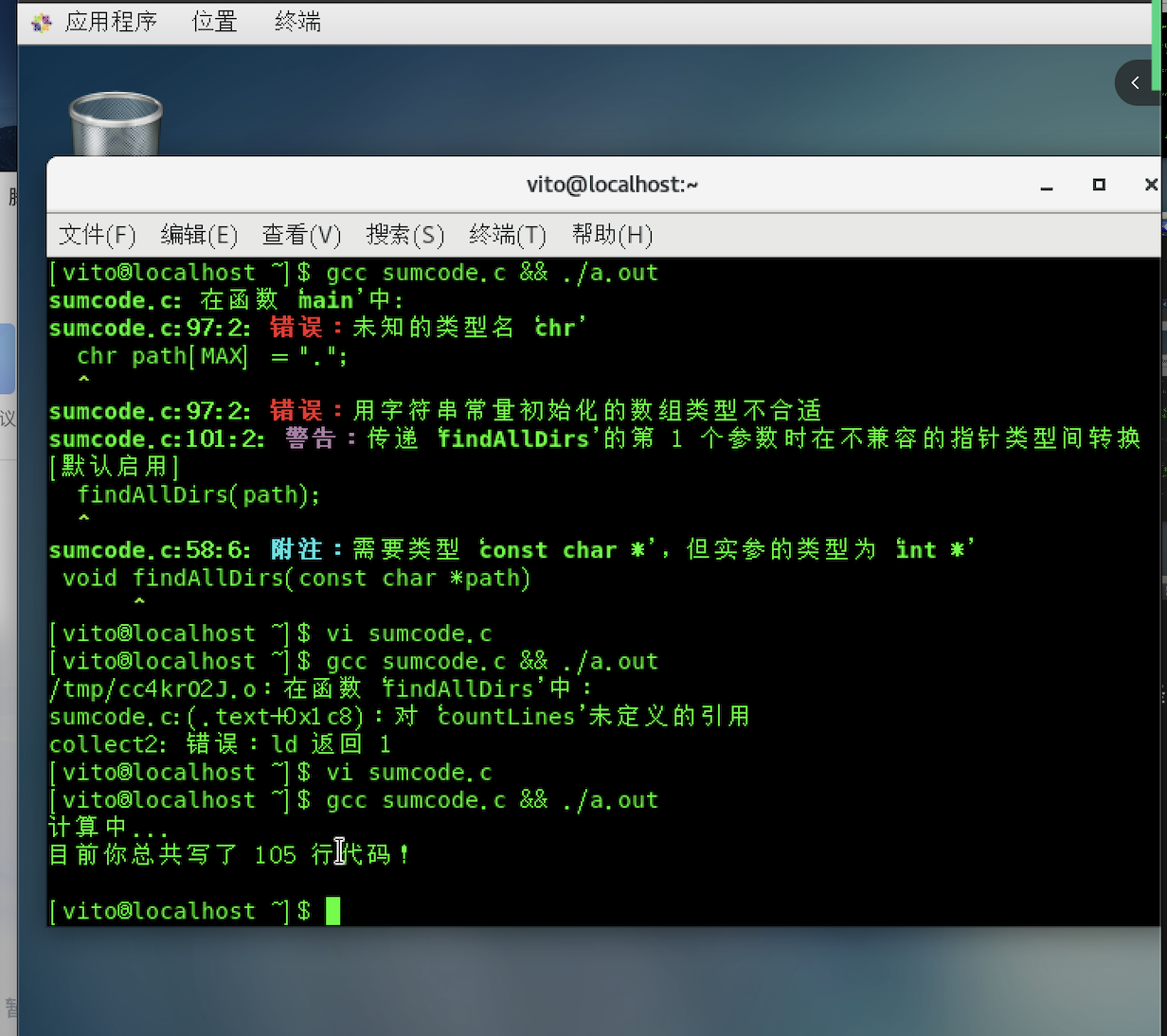The image size is (1167, 1036).
Task: Maximize the terminal window
Action: (1099, 185)
